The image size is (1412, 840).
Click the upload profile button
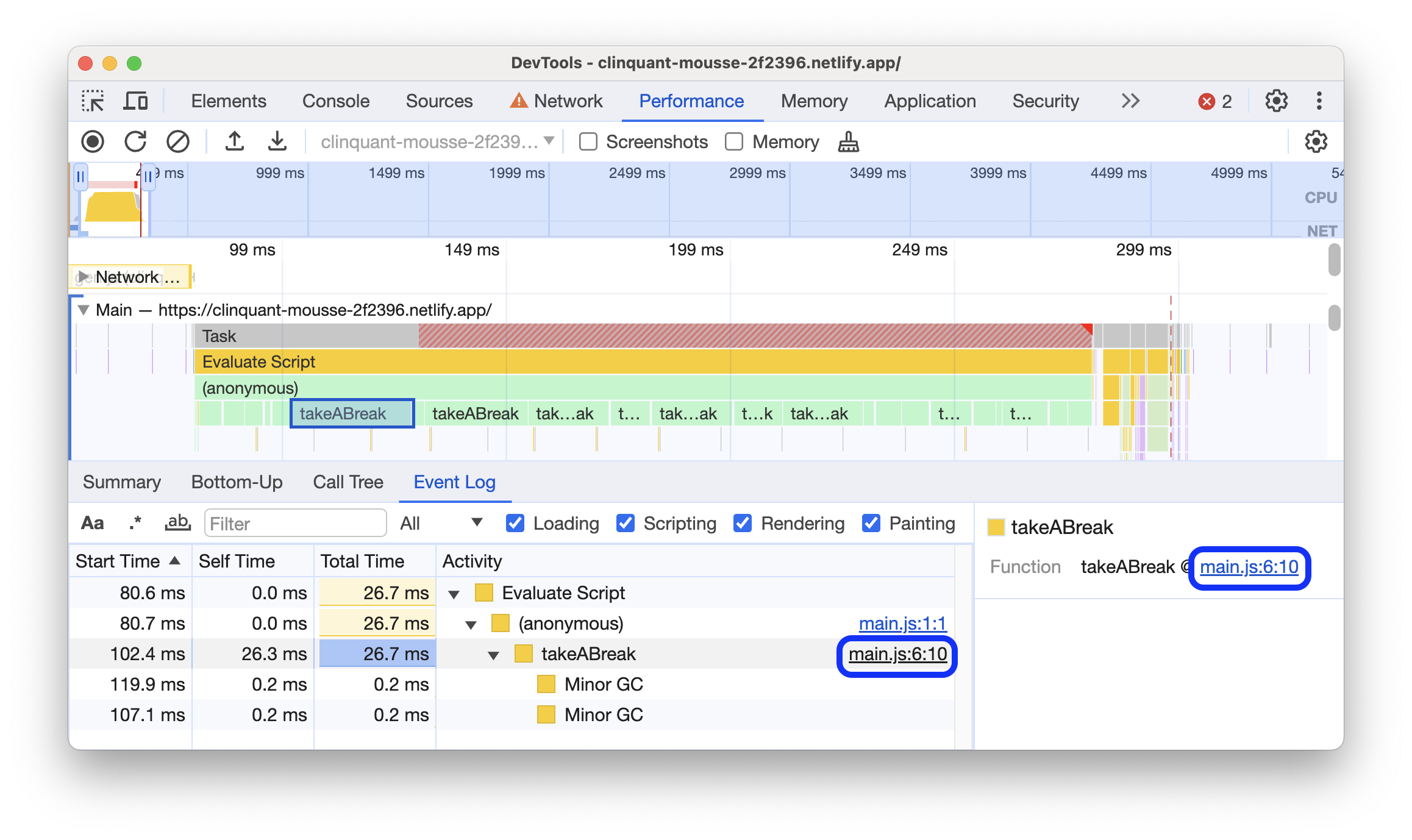[232, 140]
